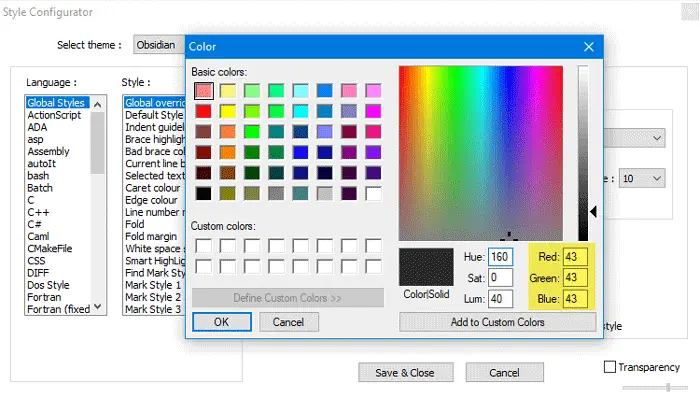Click Add to Custom Colors button
Viewport: 700px width, 398px height.
[497, 322]
